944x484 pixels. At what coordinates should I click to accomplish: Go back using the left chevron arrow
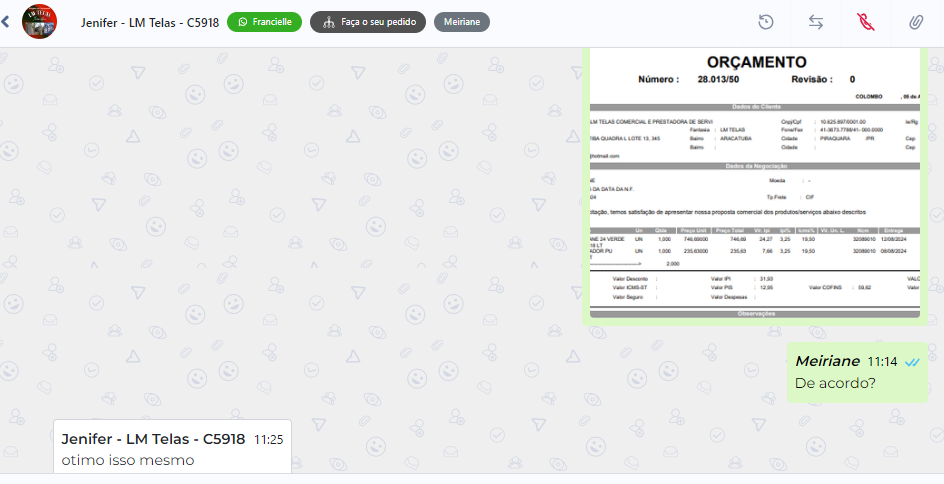[6, 22]
